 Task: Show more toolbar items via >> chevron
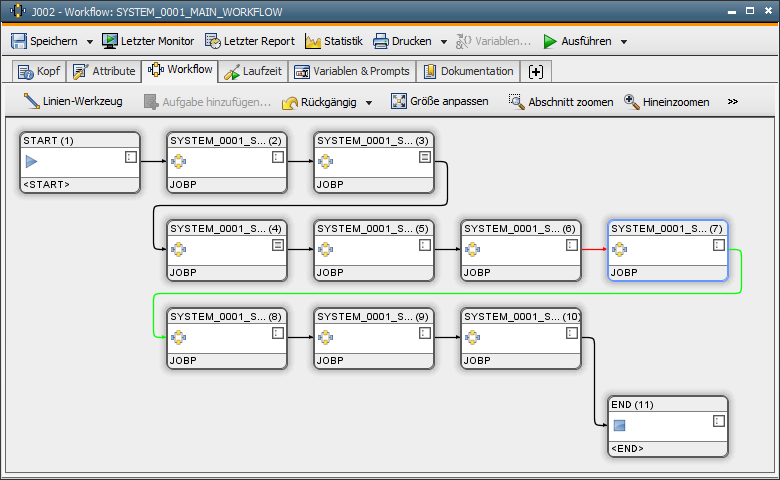coord(733,101)
